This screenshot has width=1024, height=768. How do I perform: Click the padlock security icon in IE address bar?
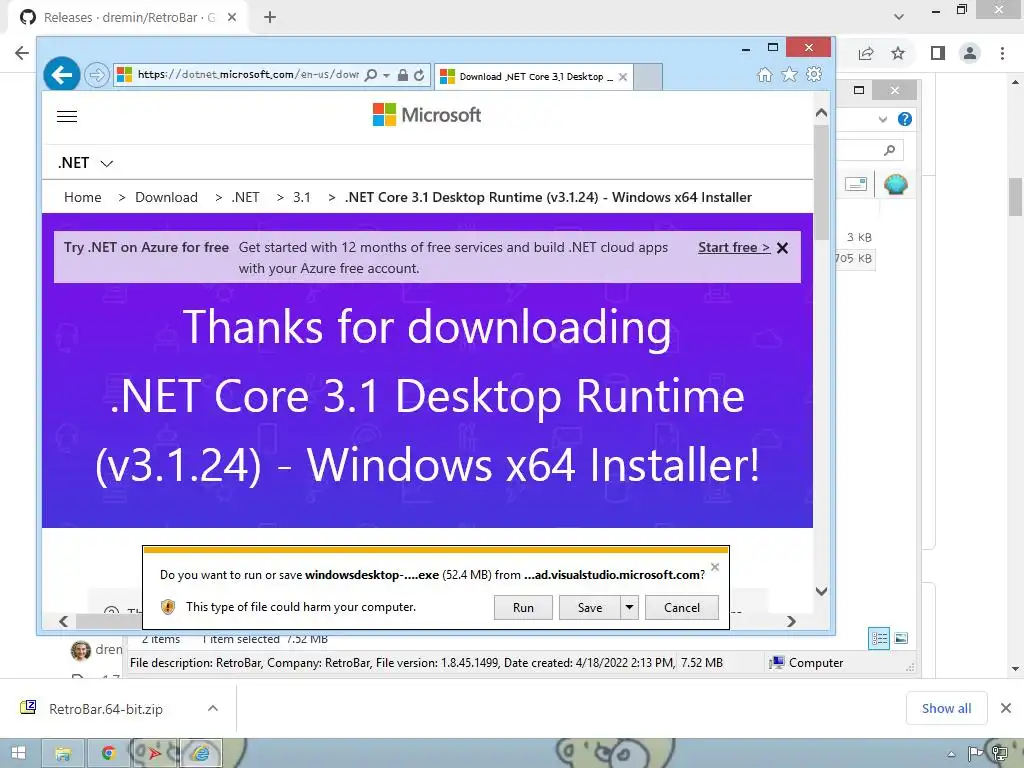(x=403, y=75)
